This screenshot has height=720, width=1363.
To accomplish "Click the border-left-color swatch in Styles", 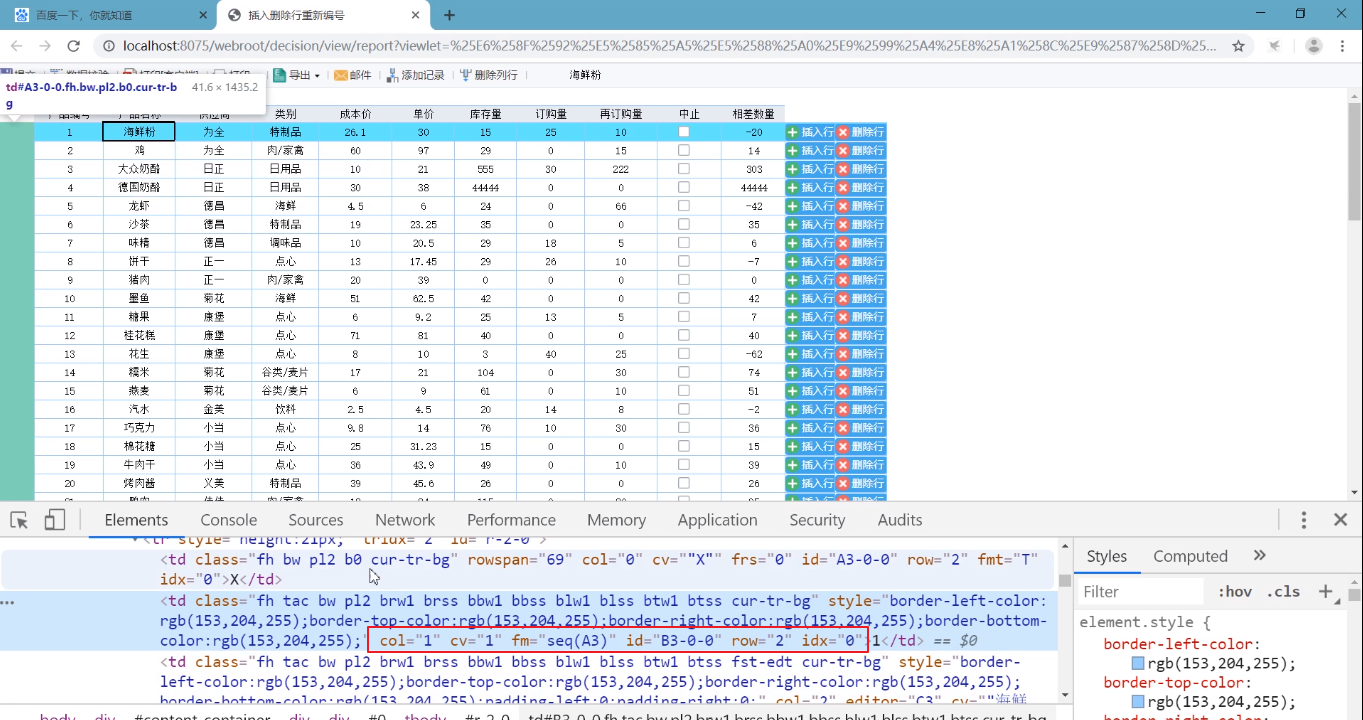I will (1138, 664).
